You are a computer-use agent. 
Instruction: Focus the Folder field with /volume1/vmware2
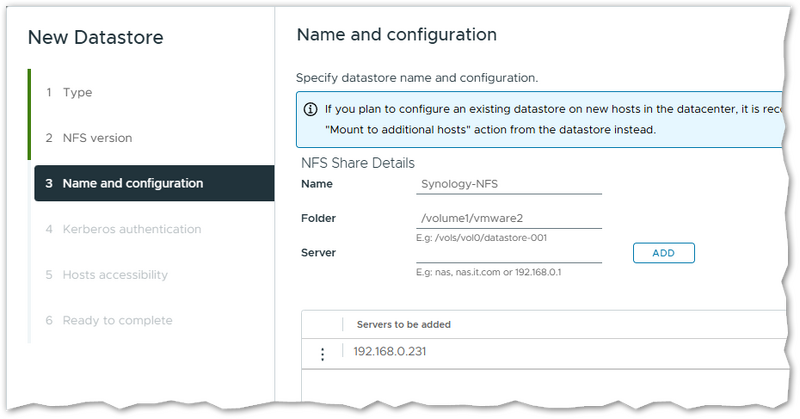[x=508, y=218]
